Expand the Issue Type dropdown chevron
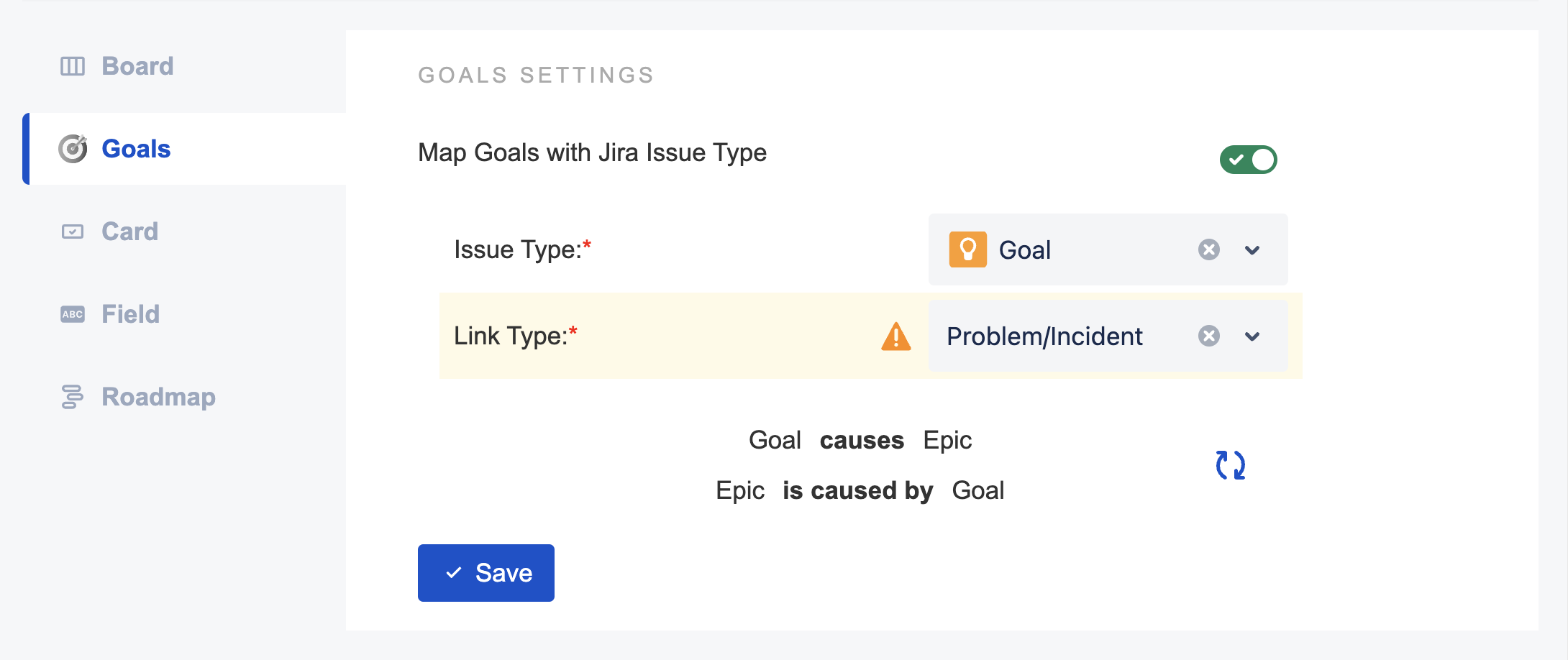The image size is (1568, 660). 1252,250
